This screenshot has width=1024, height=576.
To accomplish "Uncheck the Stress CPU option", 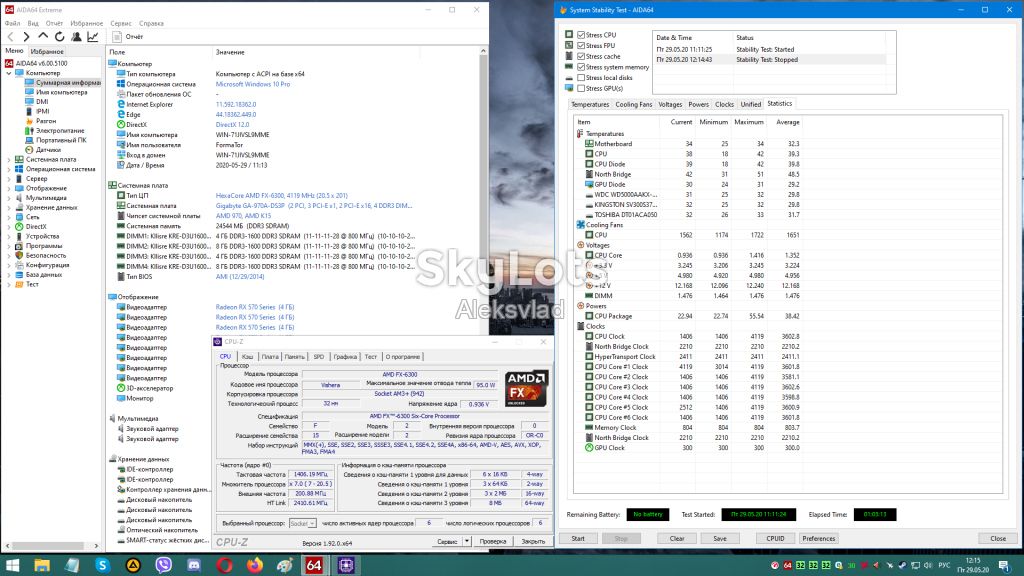I will 581,35.
